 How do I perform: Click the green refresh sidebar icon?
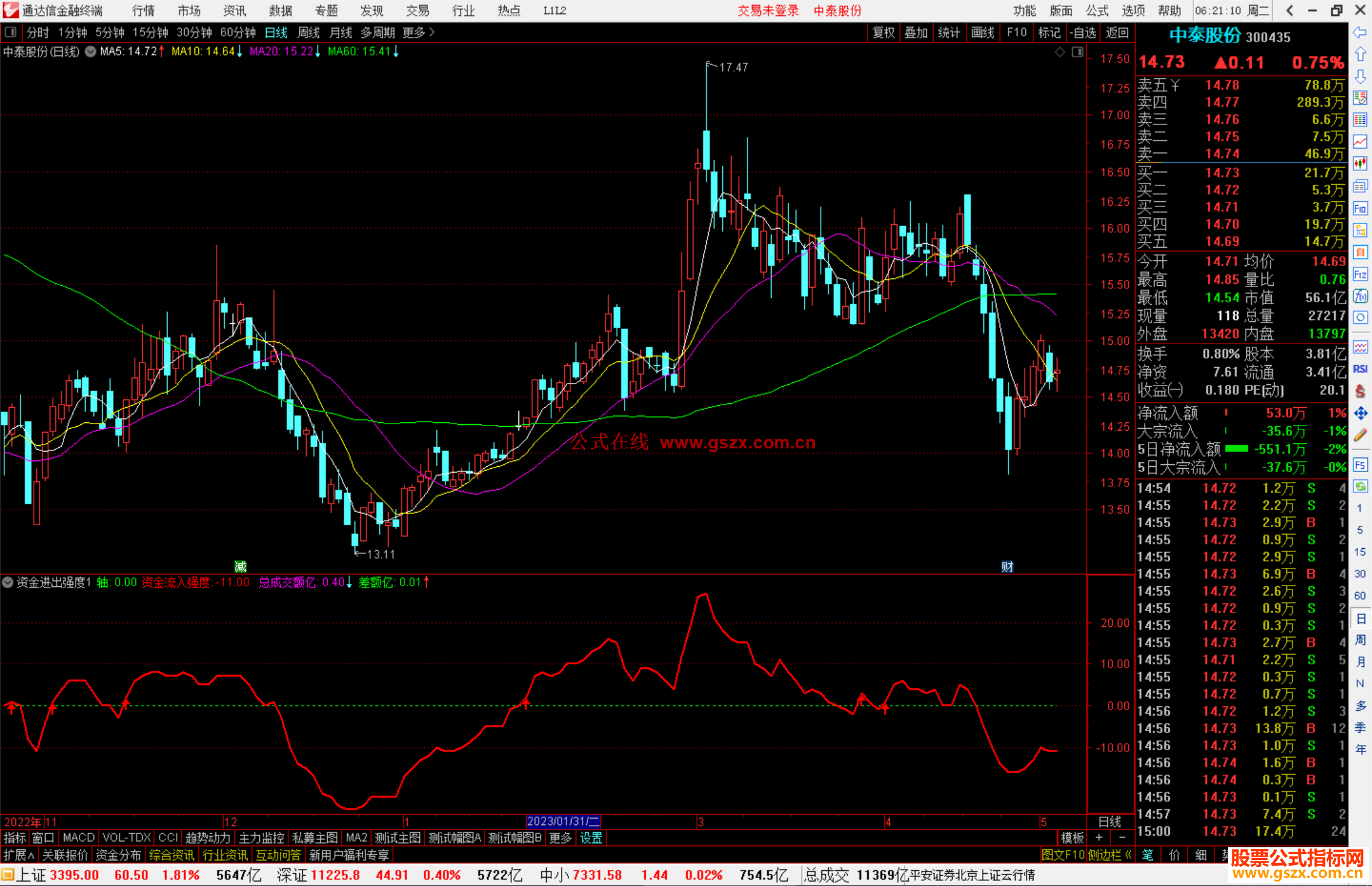(1360, 487)
